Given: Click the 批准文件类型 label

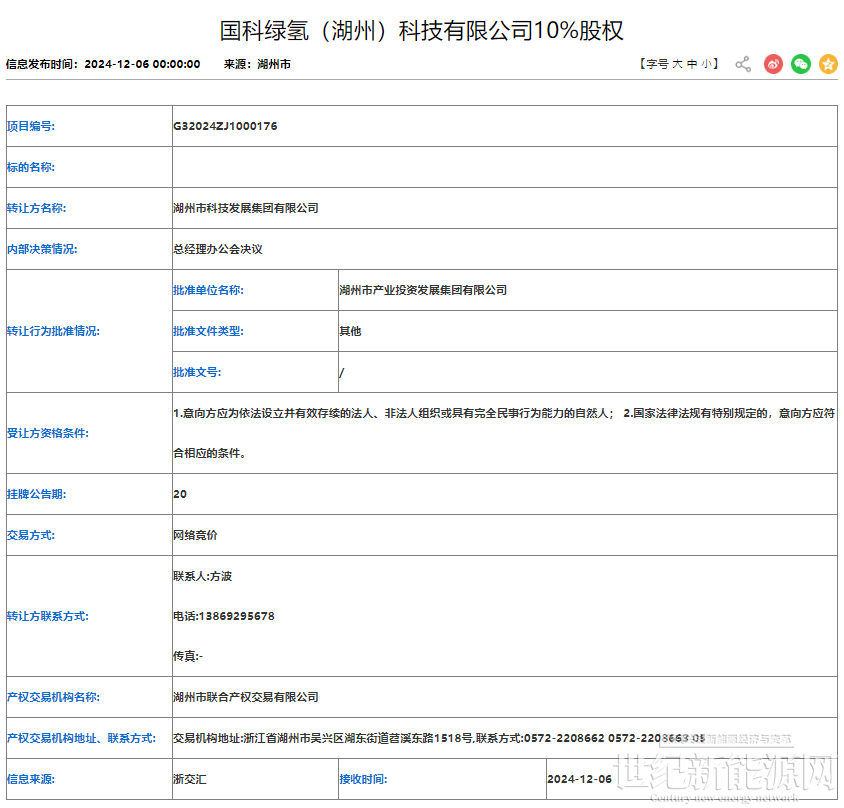Looking at the screenshot, I should click(x=208, y=331).
